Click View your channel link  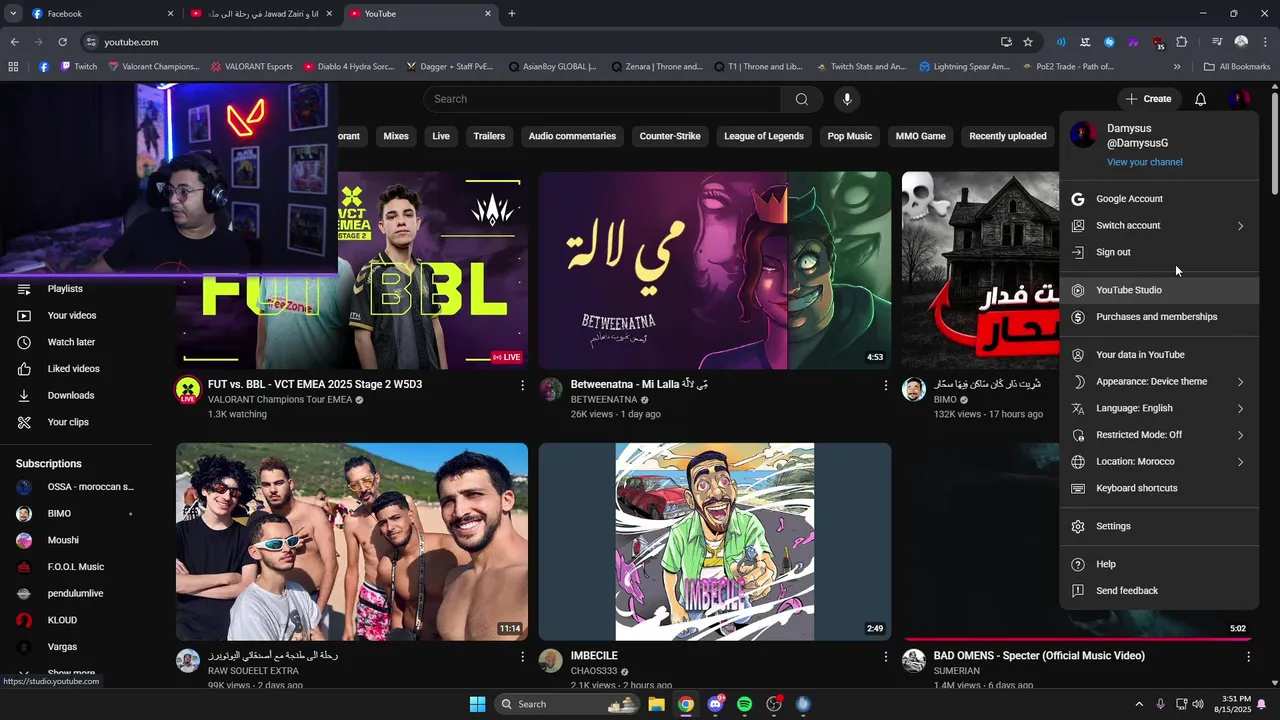[1144, 162]
